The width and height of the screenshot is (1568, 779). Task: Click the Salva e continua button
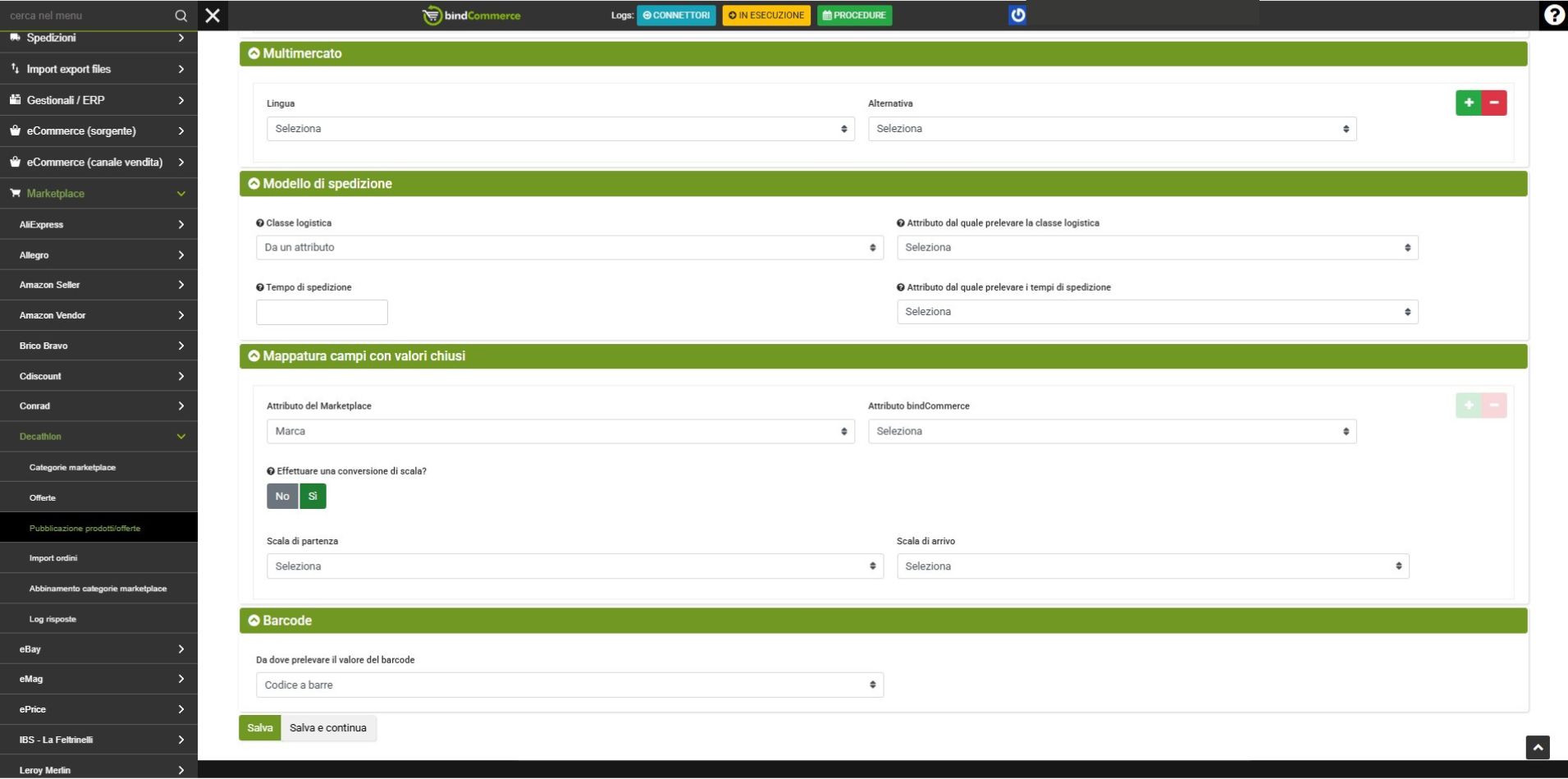point(328,727)
